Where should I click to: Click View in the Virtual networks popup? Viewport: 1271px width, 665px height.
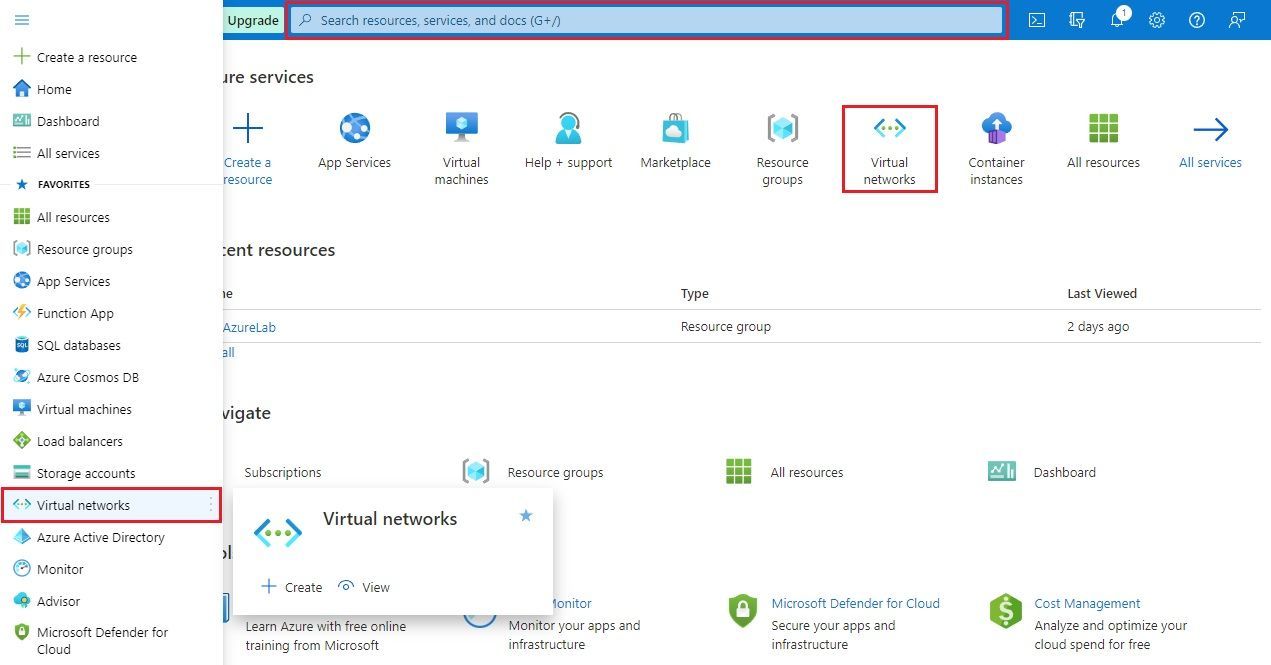tap(364, 587)
